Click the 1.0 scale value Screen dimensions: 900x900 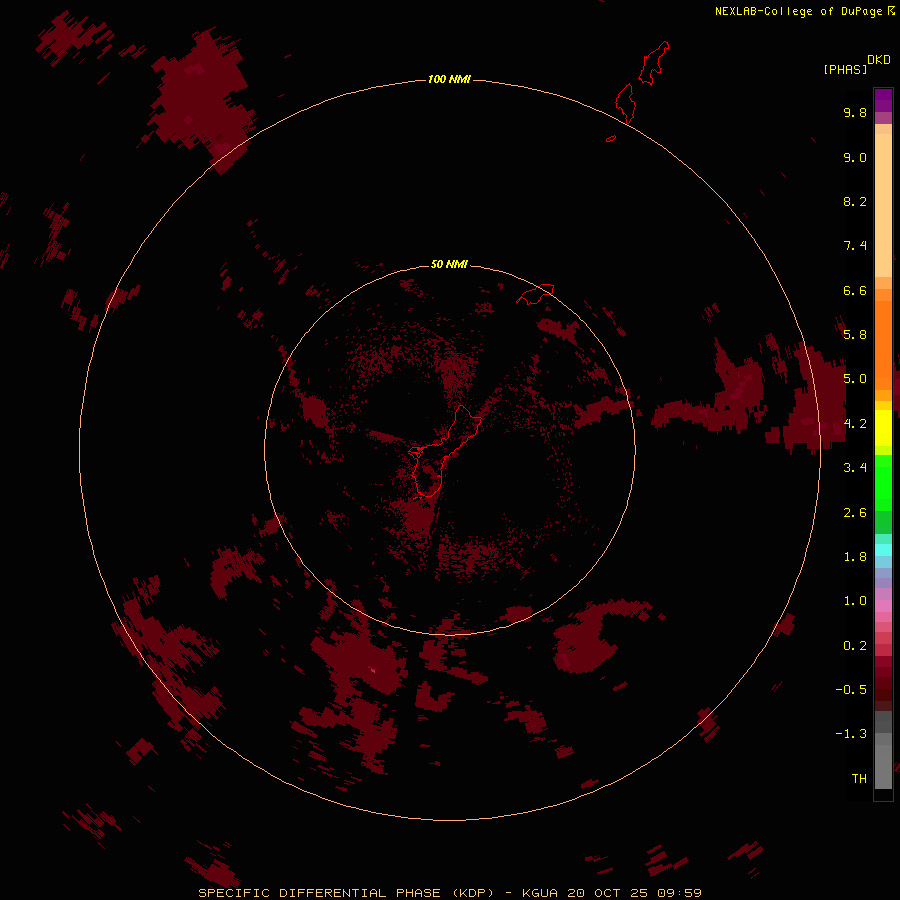(855, 601)
